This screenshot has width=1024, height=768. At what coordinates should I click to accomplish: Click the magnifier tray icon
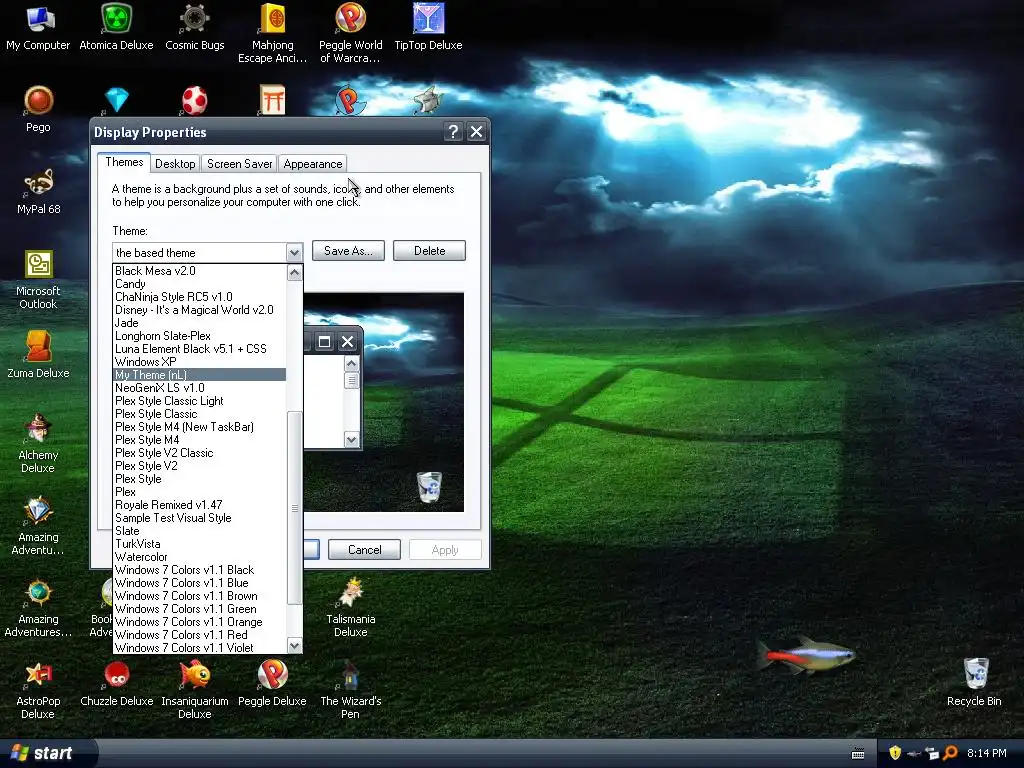(x=951, y=753)
